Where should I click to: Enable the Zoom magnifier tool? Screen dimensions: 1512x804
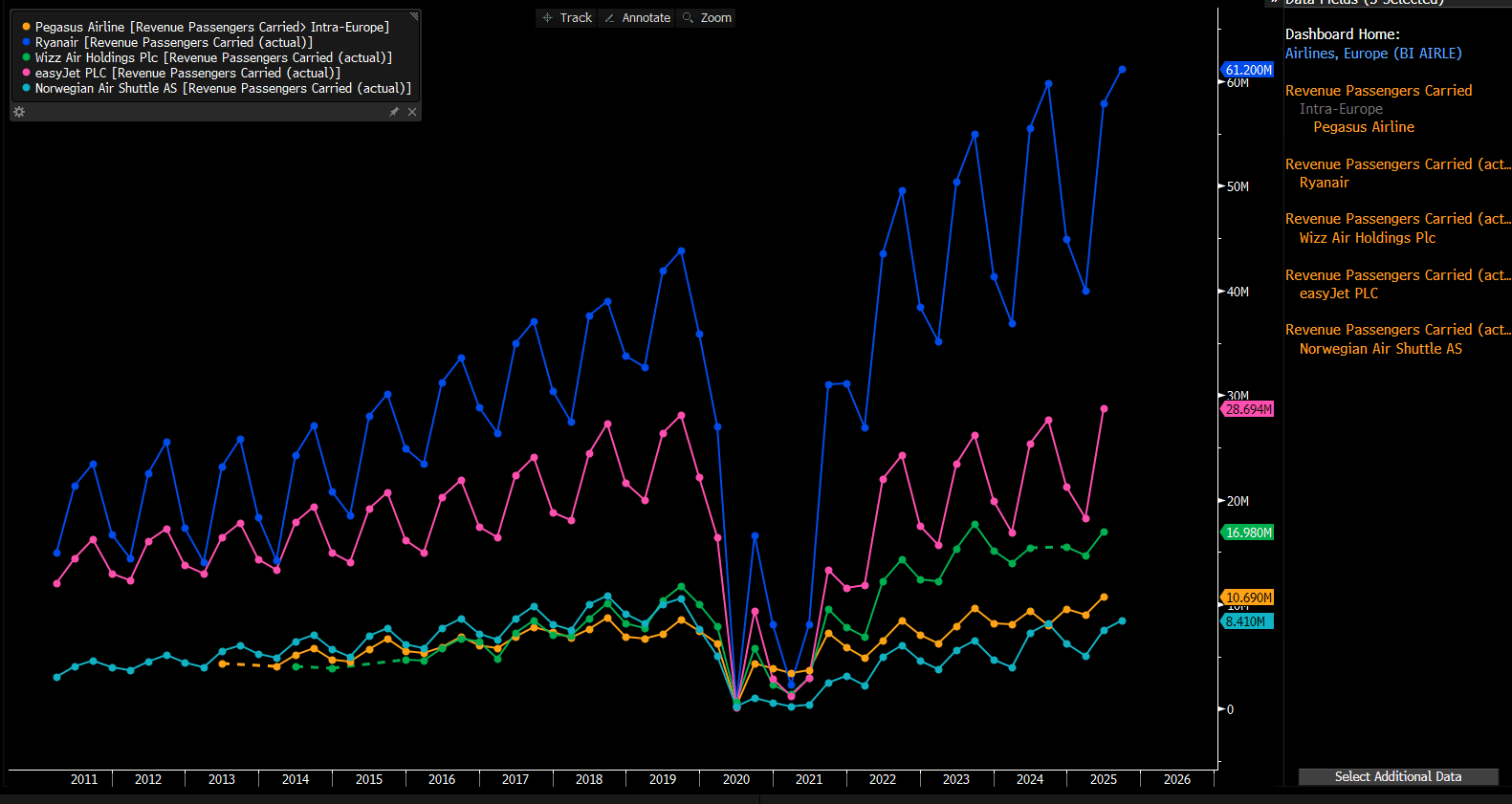[x=707, y=18]
